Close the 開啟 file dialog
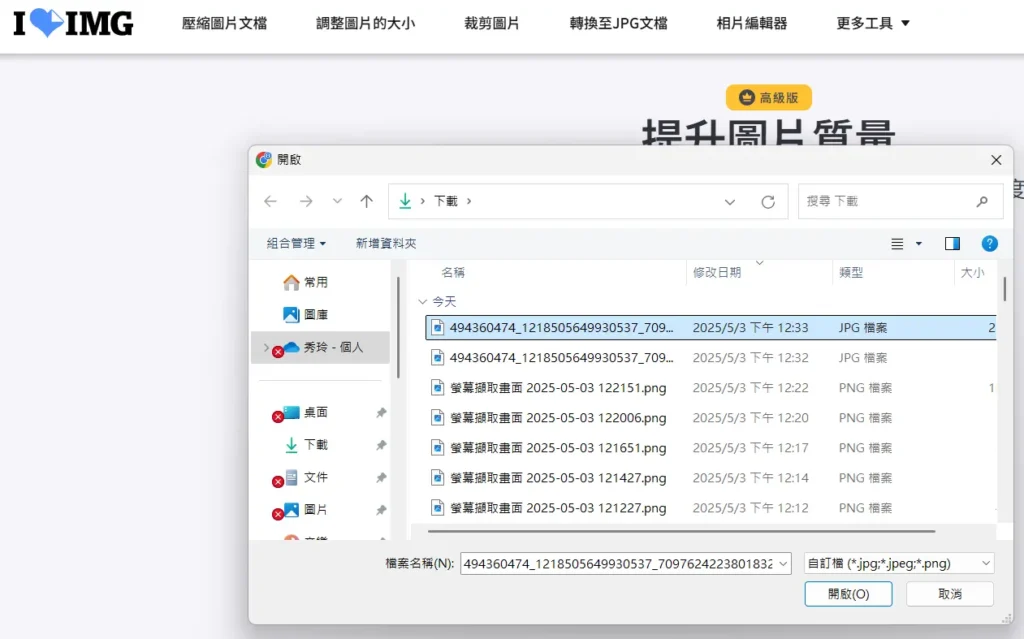1024x639 pixels. click(996, 160)
